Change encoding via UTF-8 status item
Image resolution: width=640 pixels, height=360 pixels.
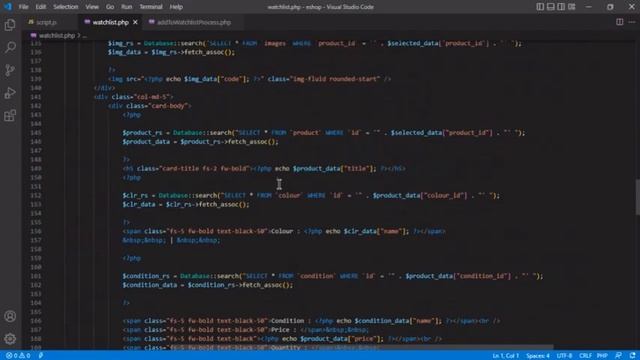(564, 356)
